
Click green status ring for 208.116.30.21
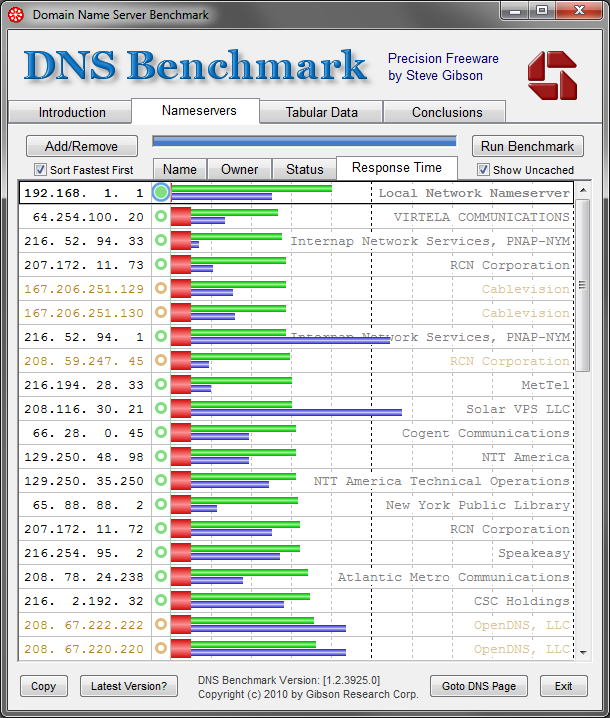[161, 408]
